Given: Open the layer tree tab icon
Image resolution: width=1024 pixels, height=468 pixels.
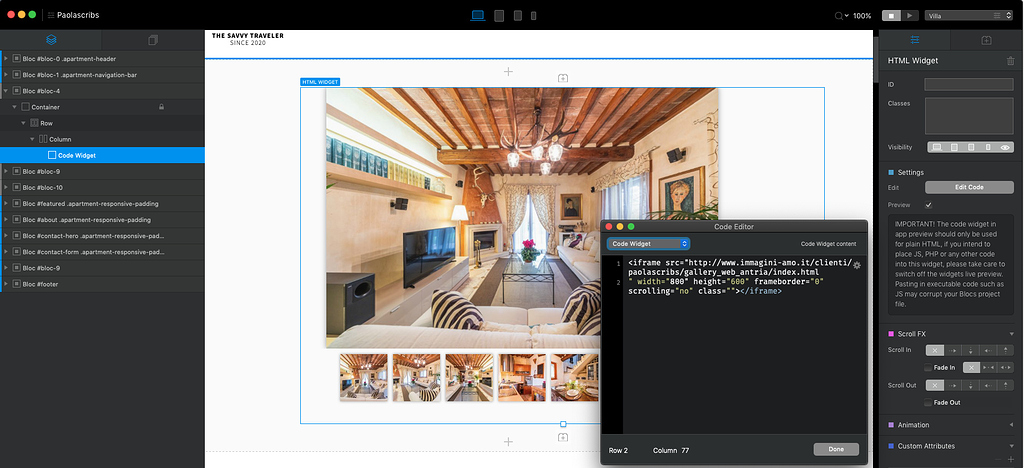Looking at the screenshot, I should [x=51, y=40].
